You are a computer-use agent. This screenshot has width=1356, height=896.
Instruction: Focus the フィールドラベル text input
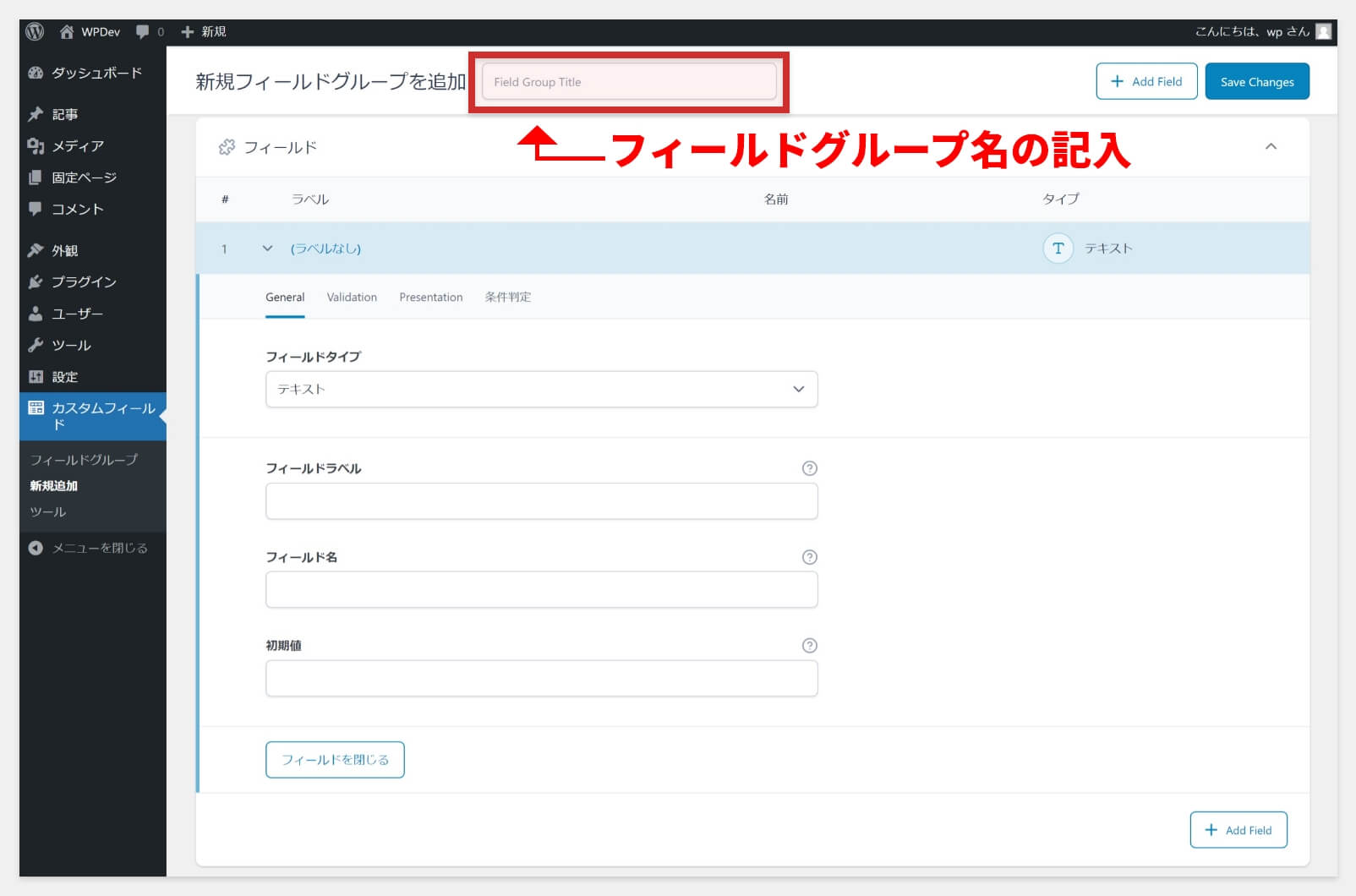coord(541,501)
